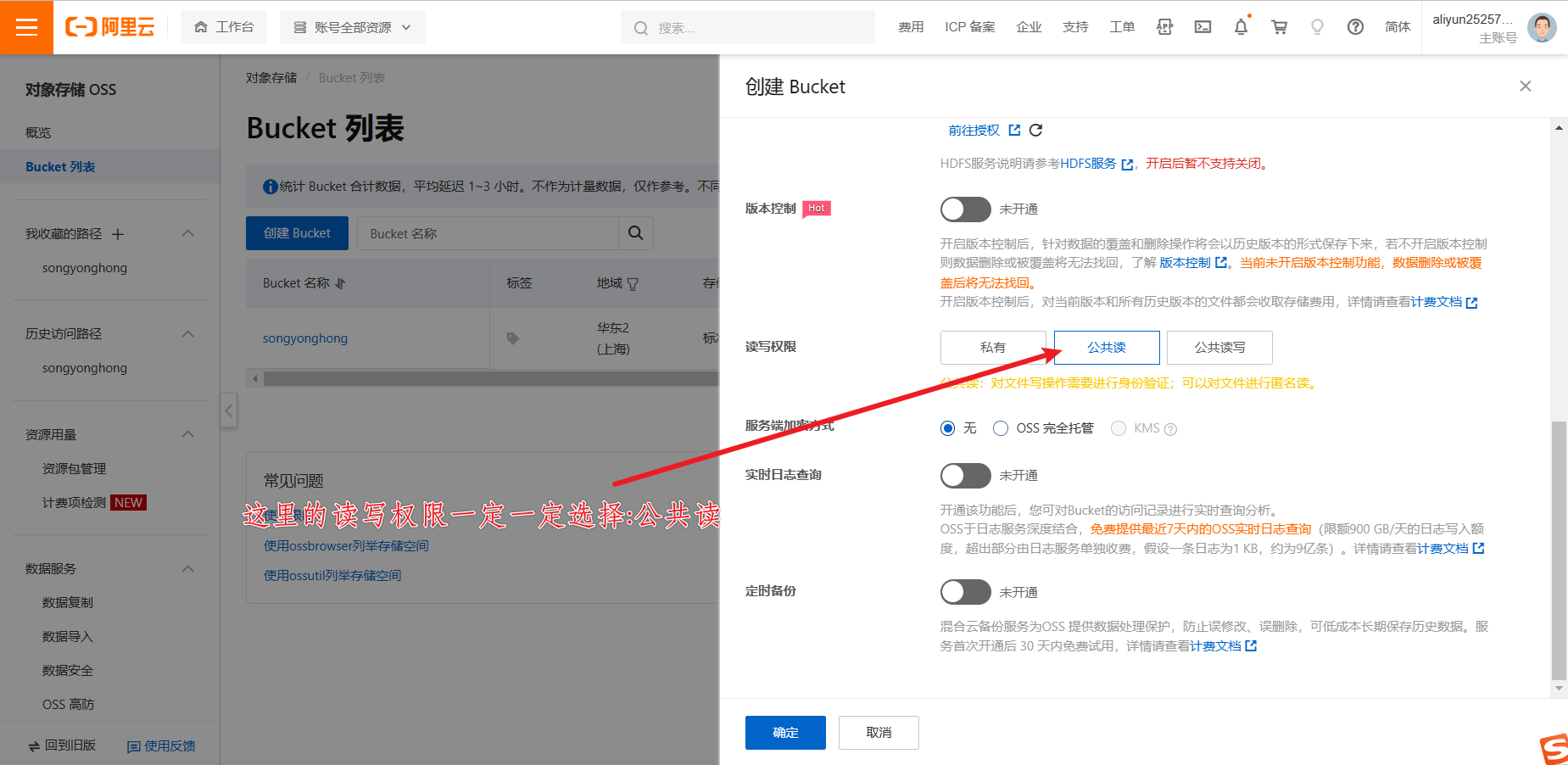Open OSS 高防 sidebar item
Screen dimensions: 1568x765
pyautogui.click(x=69, y=704)
